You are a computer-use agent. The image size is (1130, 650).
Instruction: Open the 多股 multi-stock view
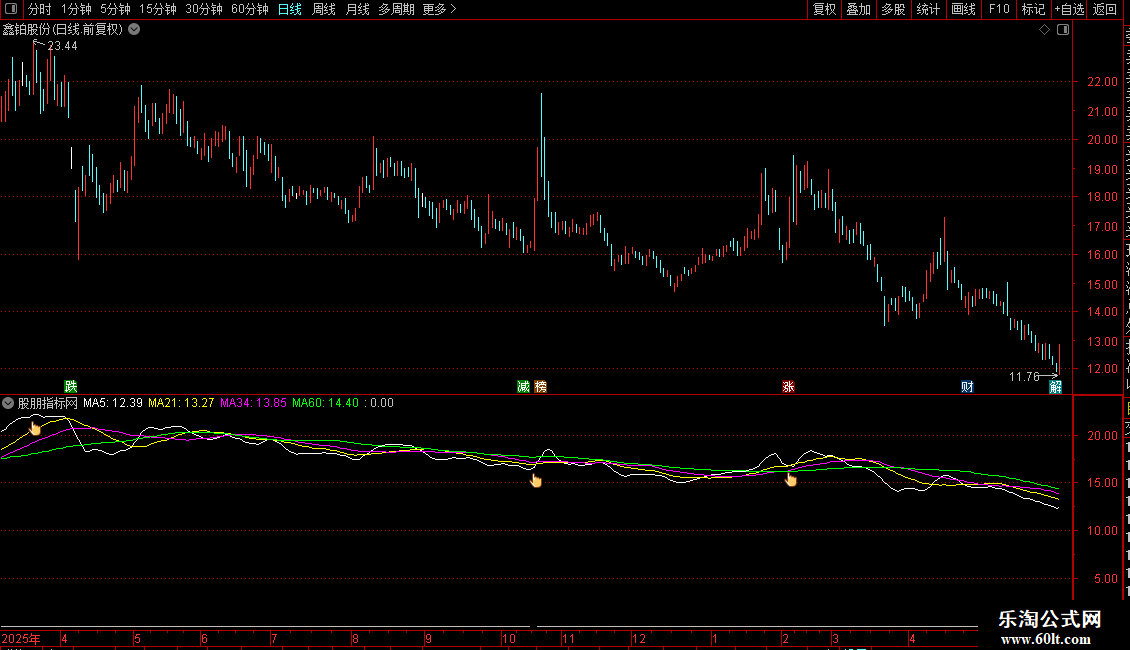893,9
